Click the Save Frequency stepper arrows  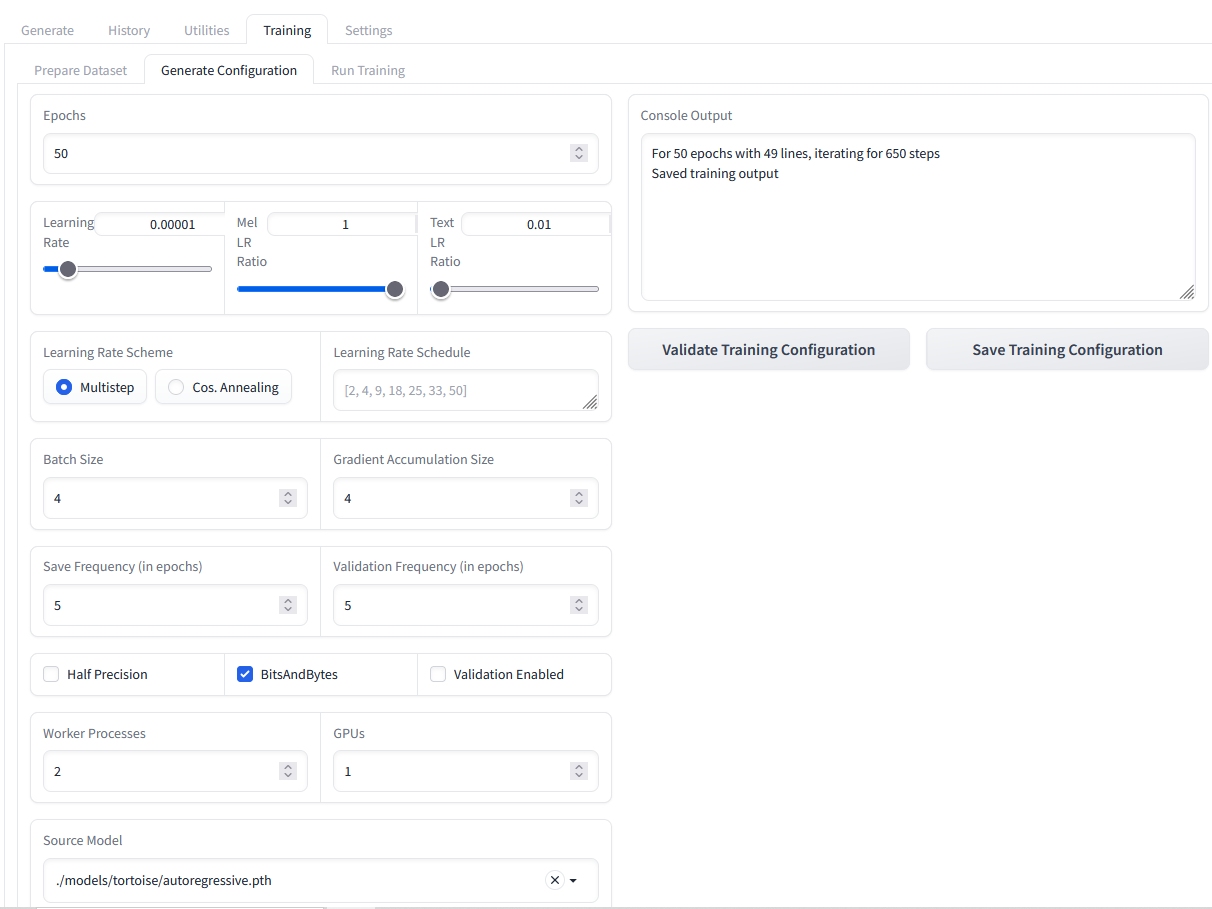point(288,605)
